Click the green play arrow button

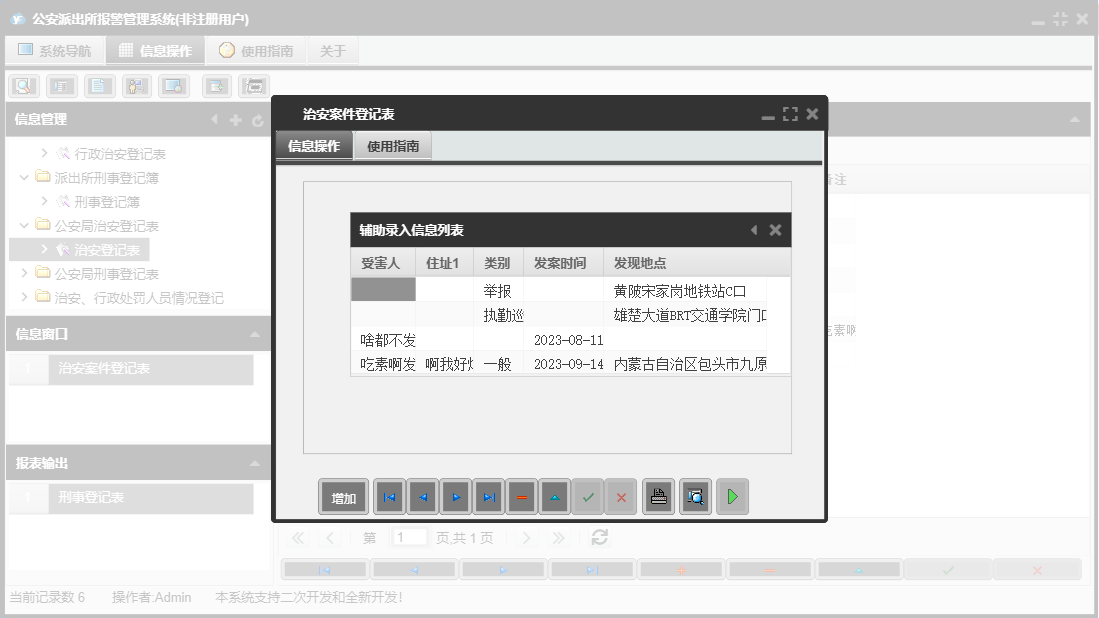[x=732, y=497]
